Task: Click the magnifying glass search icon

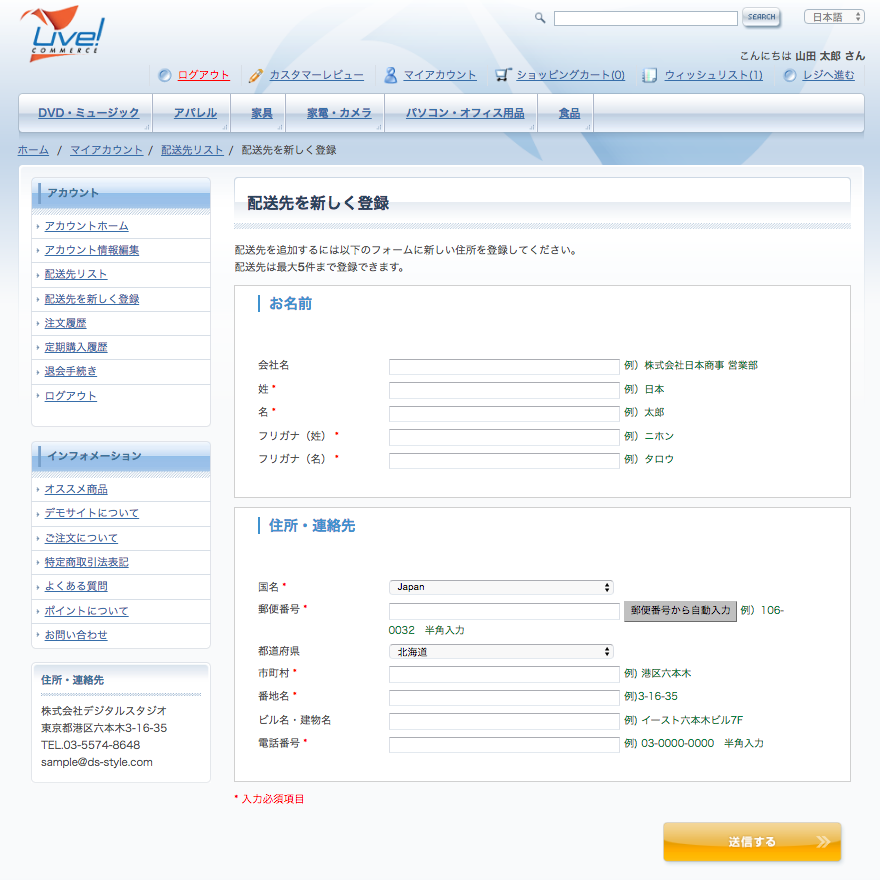Action: point(540,18)
